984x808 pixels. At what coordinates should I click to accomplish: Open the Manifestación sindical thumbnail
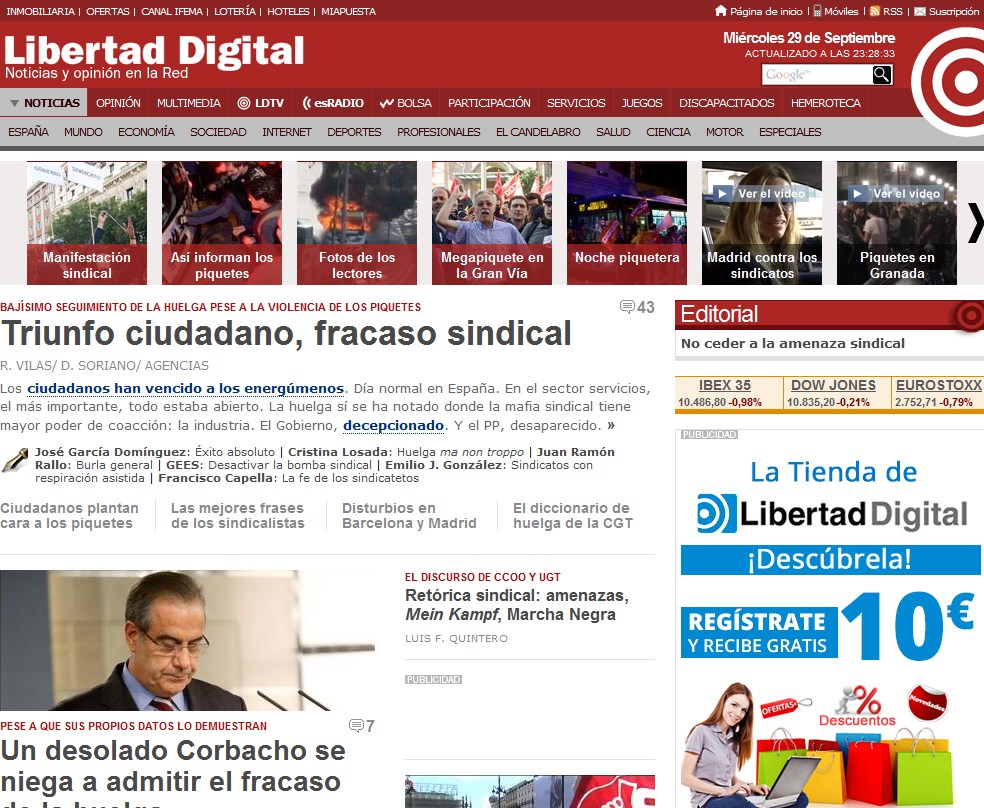87,223
